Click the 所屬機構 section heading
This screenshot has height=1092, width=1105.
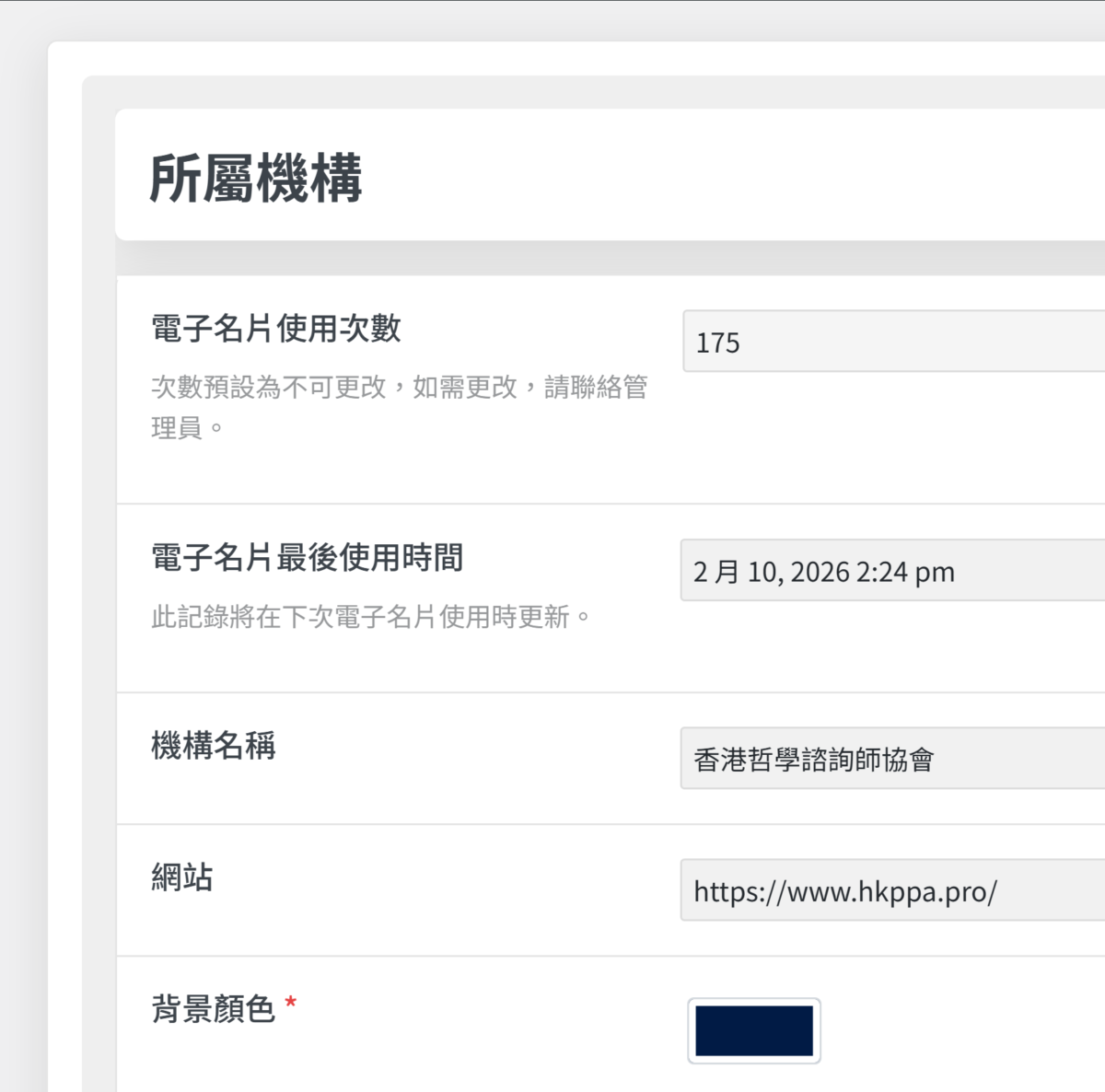point(256,178)
